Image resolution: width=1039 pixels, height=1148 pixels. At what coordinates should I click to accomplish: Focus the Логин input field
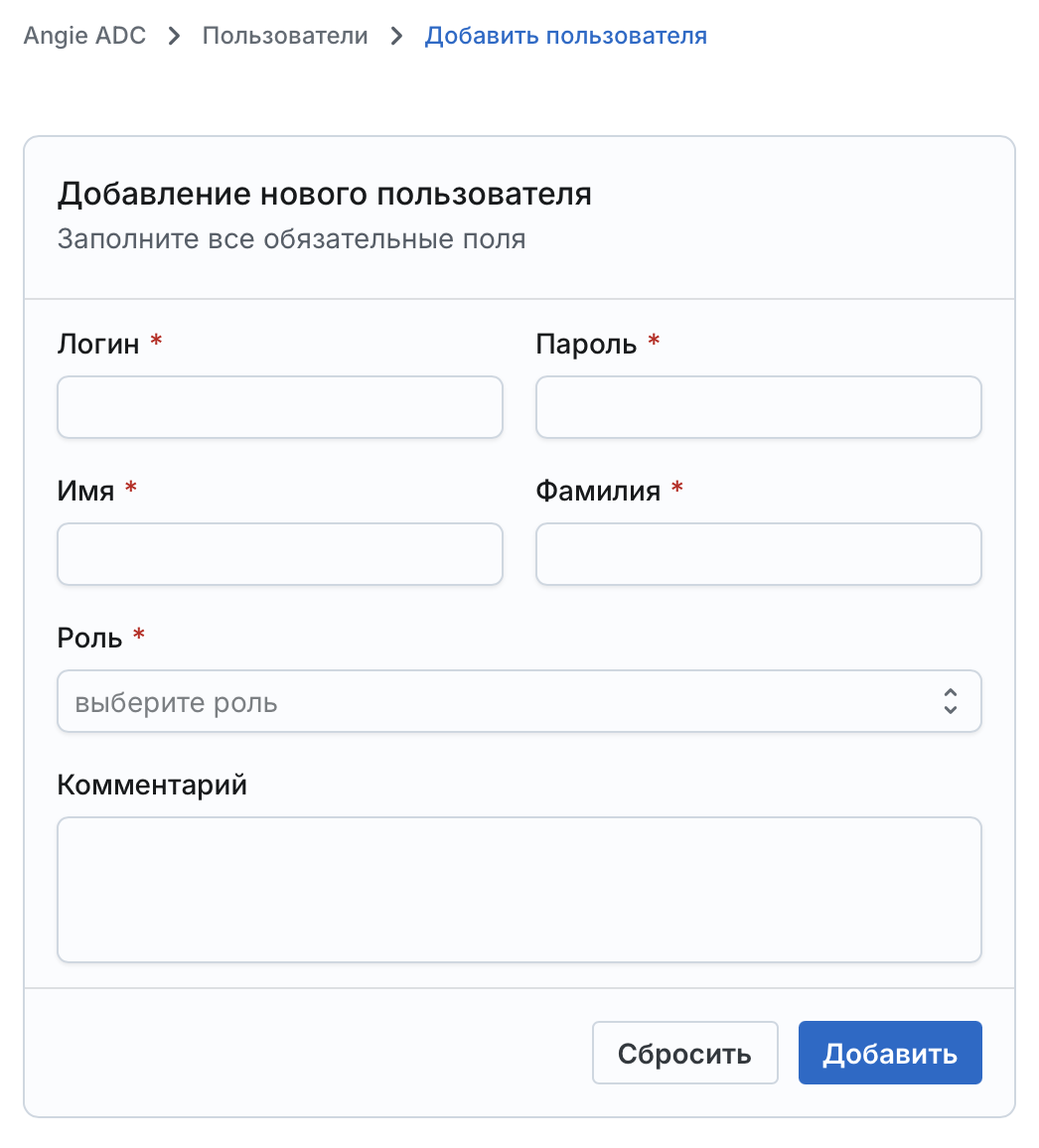280,407
